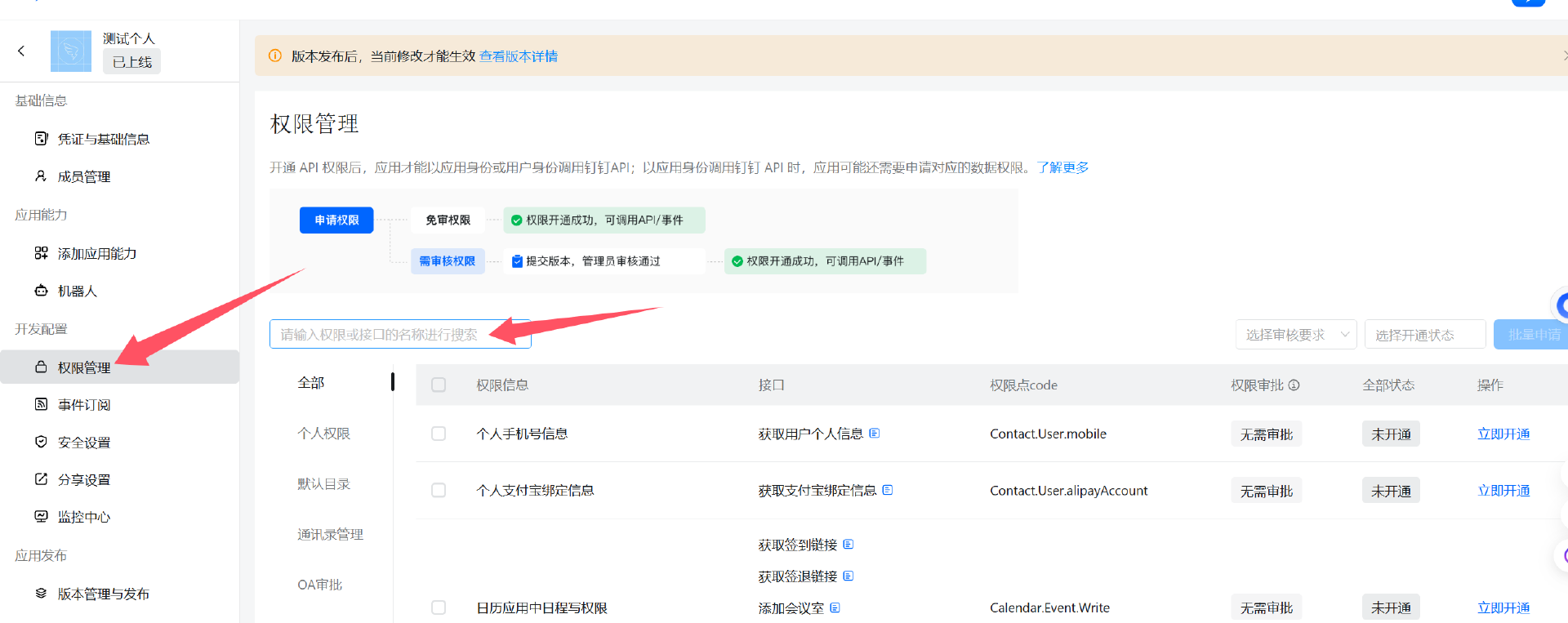Click the 权限管理 lock icon
1568x623 pixels.
pos(41,367)
